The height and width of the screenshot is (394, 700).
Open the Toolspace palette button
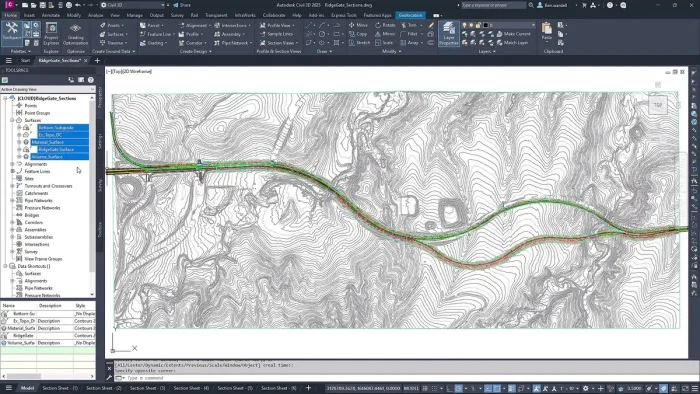[x=12, y=32]
